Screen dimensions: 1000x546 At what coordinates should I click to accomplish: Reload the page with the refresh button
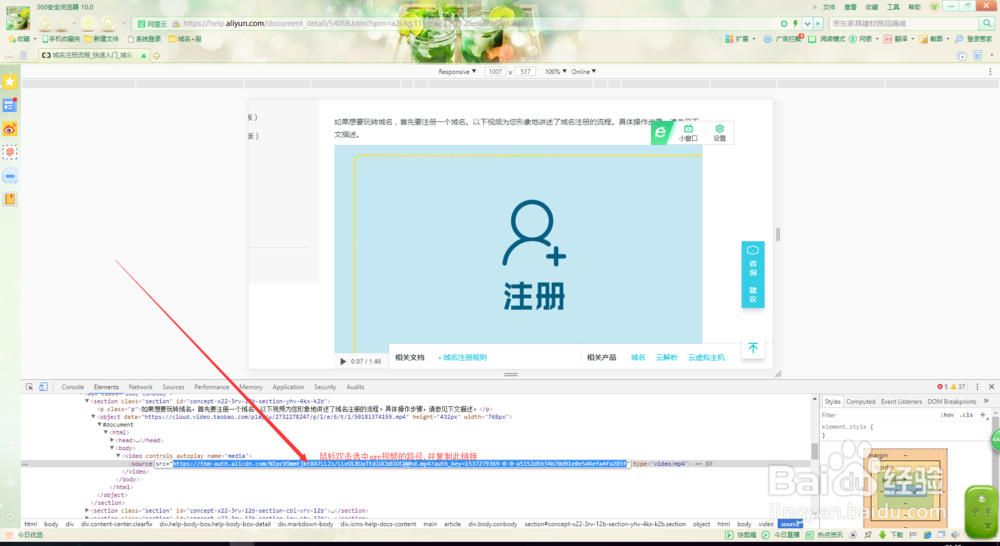88,23
